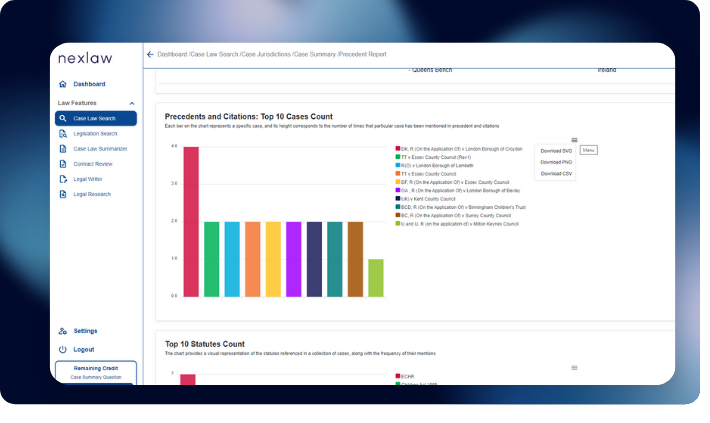Click Logout in the sidebar
The width and height of the screenshot is (710, 423).
tap(84, 350)
